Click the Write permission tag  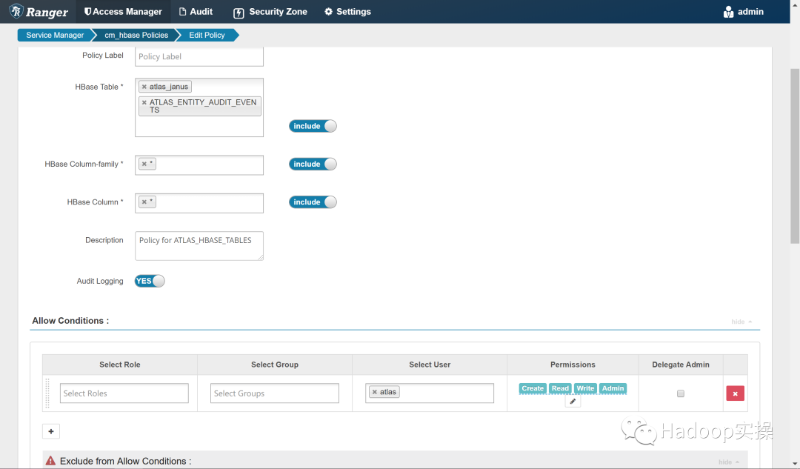pos(585,388)
